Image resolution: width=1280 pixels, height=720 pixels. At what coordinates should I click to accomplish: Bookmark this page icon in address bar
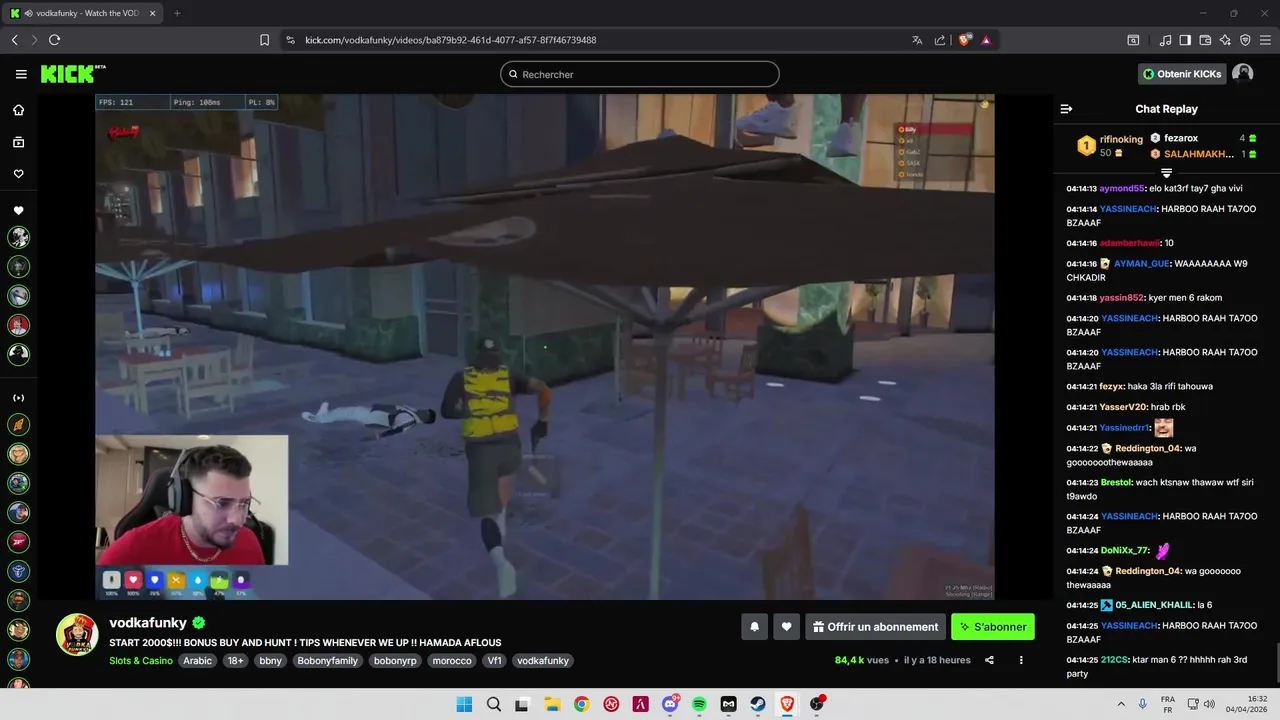264,40
